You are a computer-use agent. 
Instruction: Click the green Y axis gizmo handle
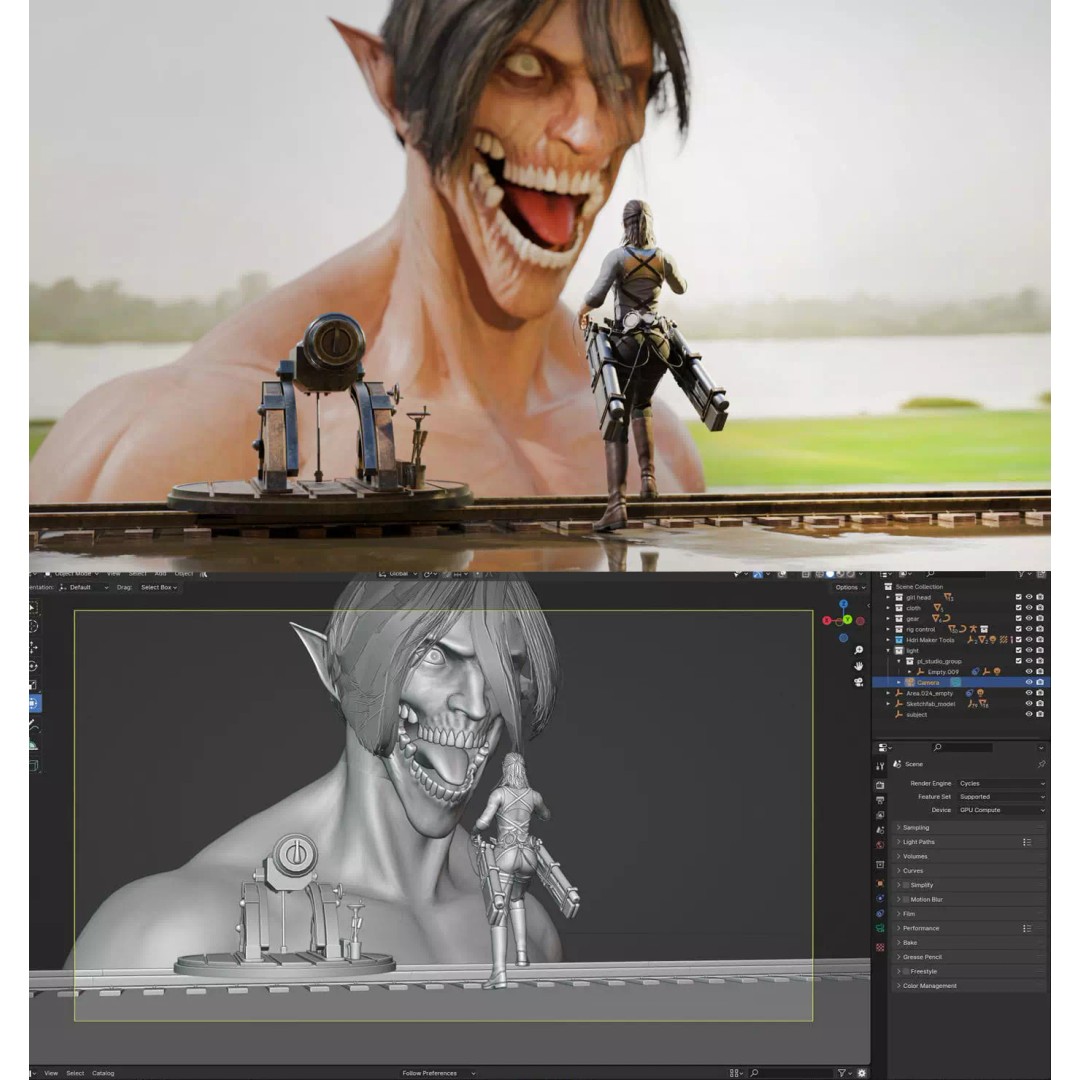point(847,619)
